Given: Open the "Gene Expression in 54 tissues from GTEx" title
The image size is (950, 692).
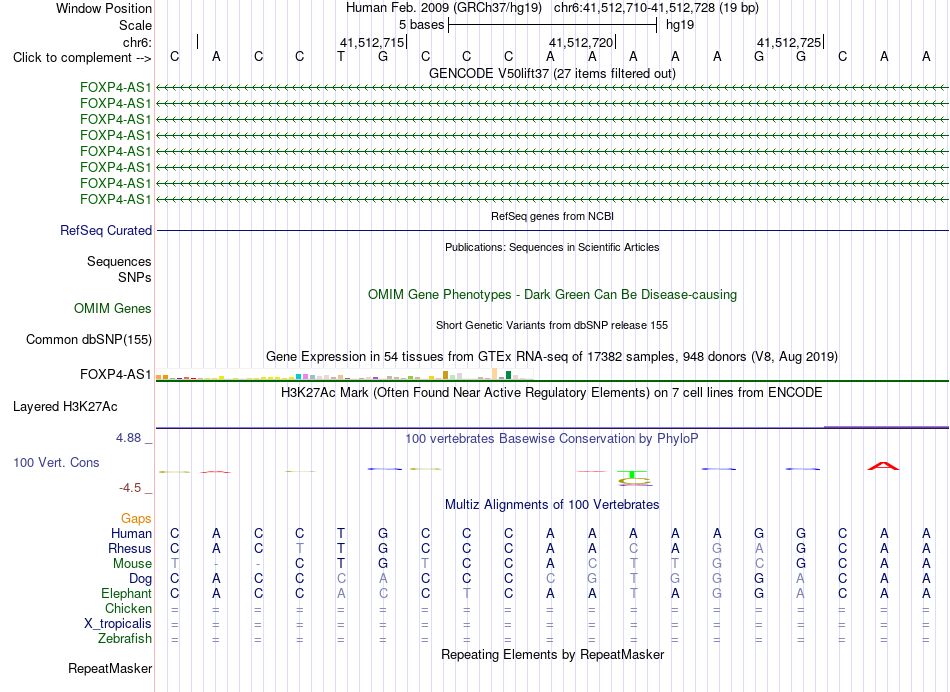Looking at the screenshot, I should pyautogui.click(x=552, y=356).
